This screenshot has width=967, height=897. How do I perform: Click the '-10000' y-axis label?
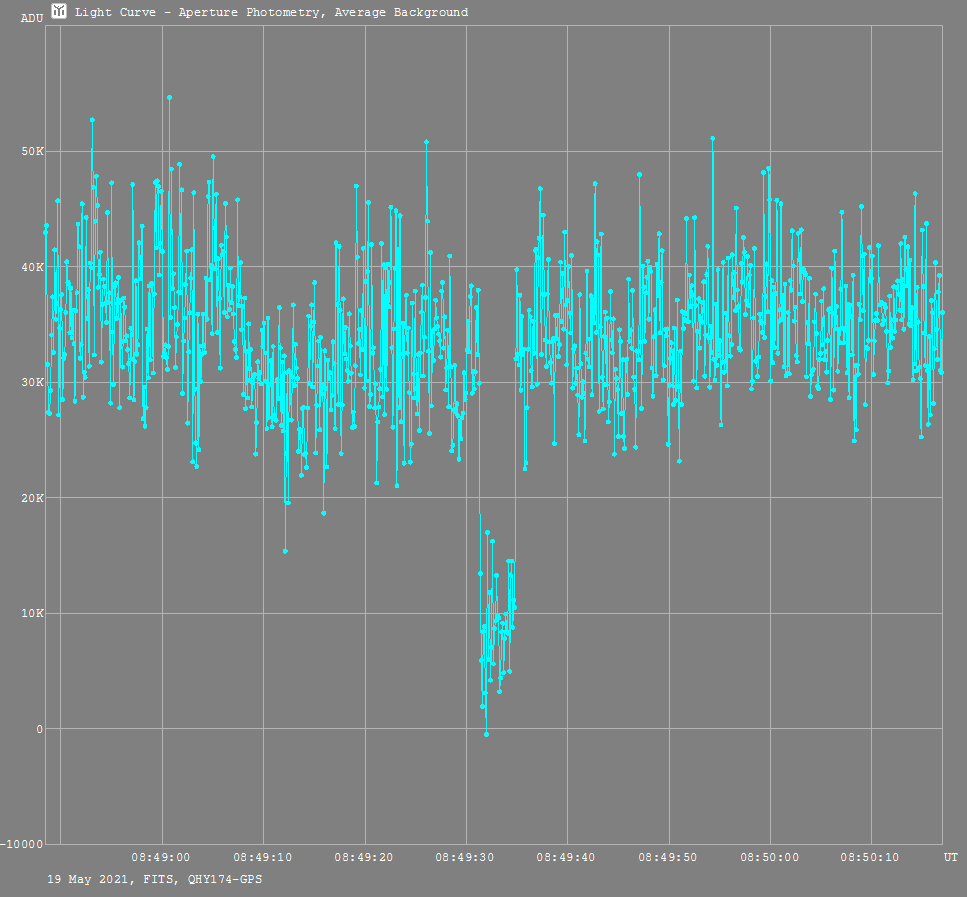click(22, 845)
